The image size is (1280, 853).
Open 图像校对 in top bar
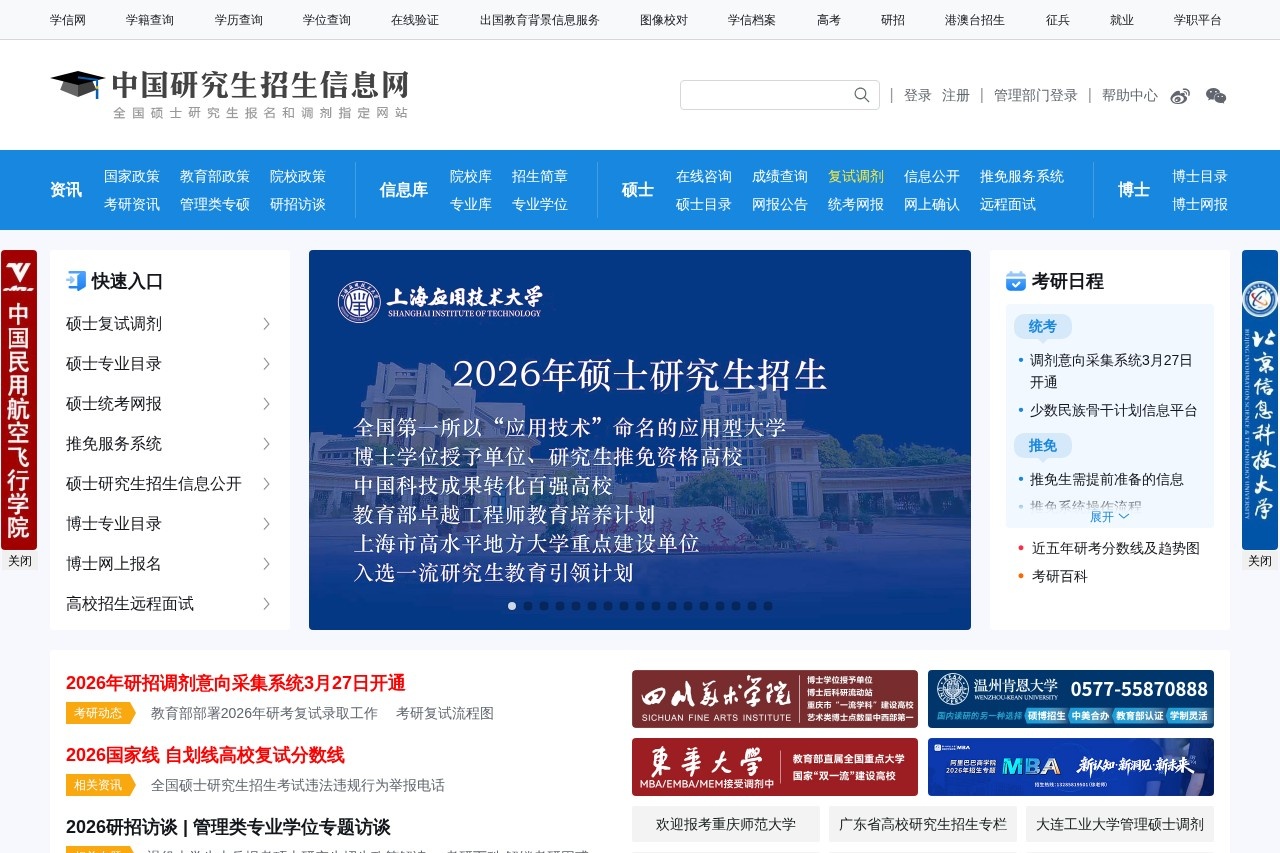pyautogui.click(x=664, y=20)
